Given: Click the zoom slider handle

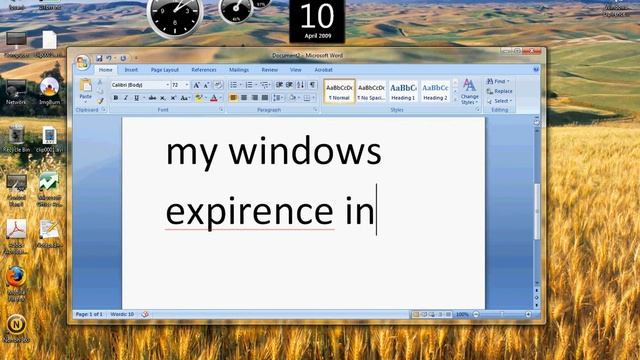Looking at the screenshot, I should tap(502, 315).
